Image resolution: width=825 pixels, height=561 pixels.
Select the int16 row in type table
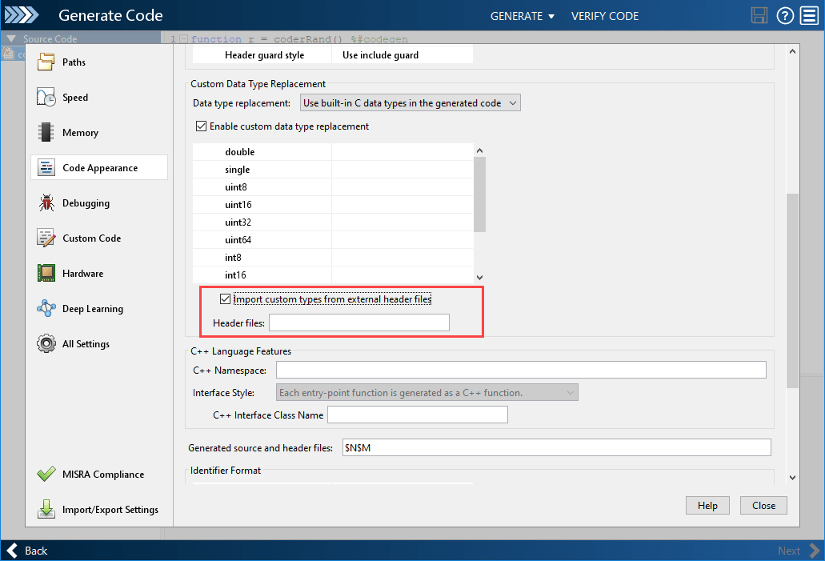click(333, 275)
